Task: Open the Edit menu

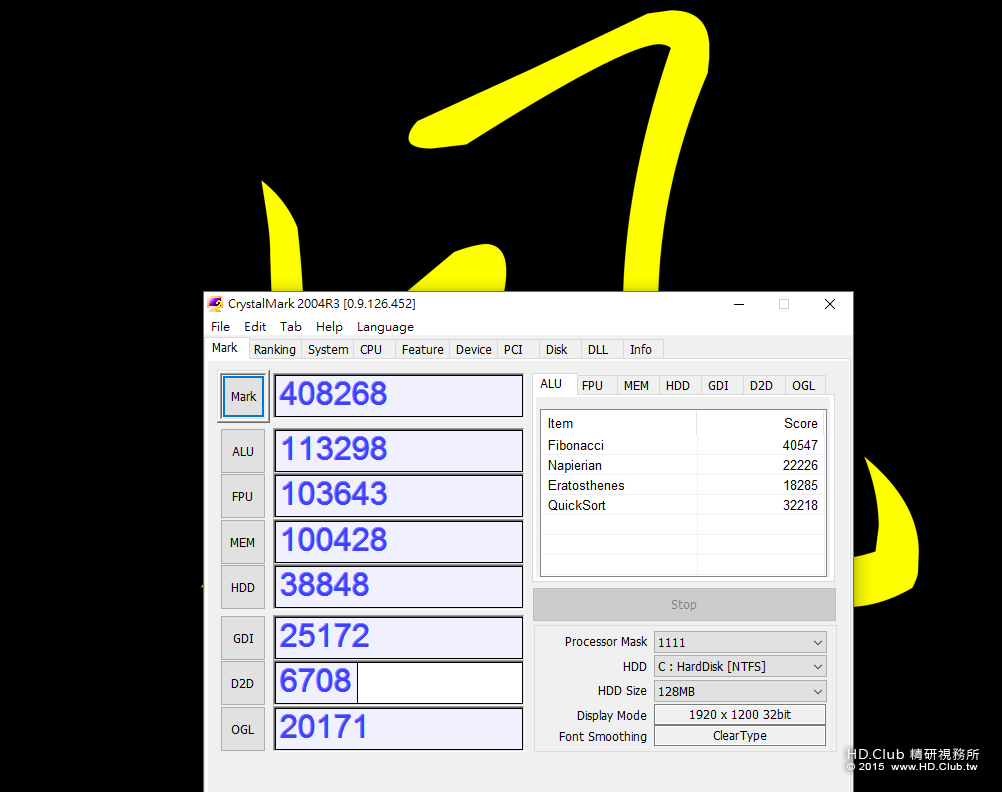Action: coord(255,327)
